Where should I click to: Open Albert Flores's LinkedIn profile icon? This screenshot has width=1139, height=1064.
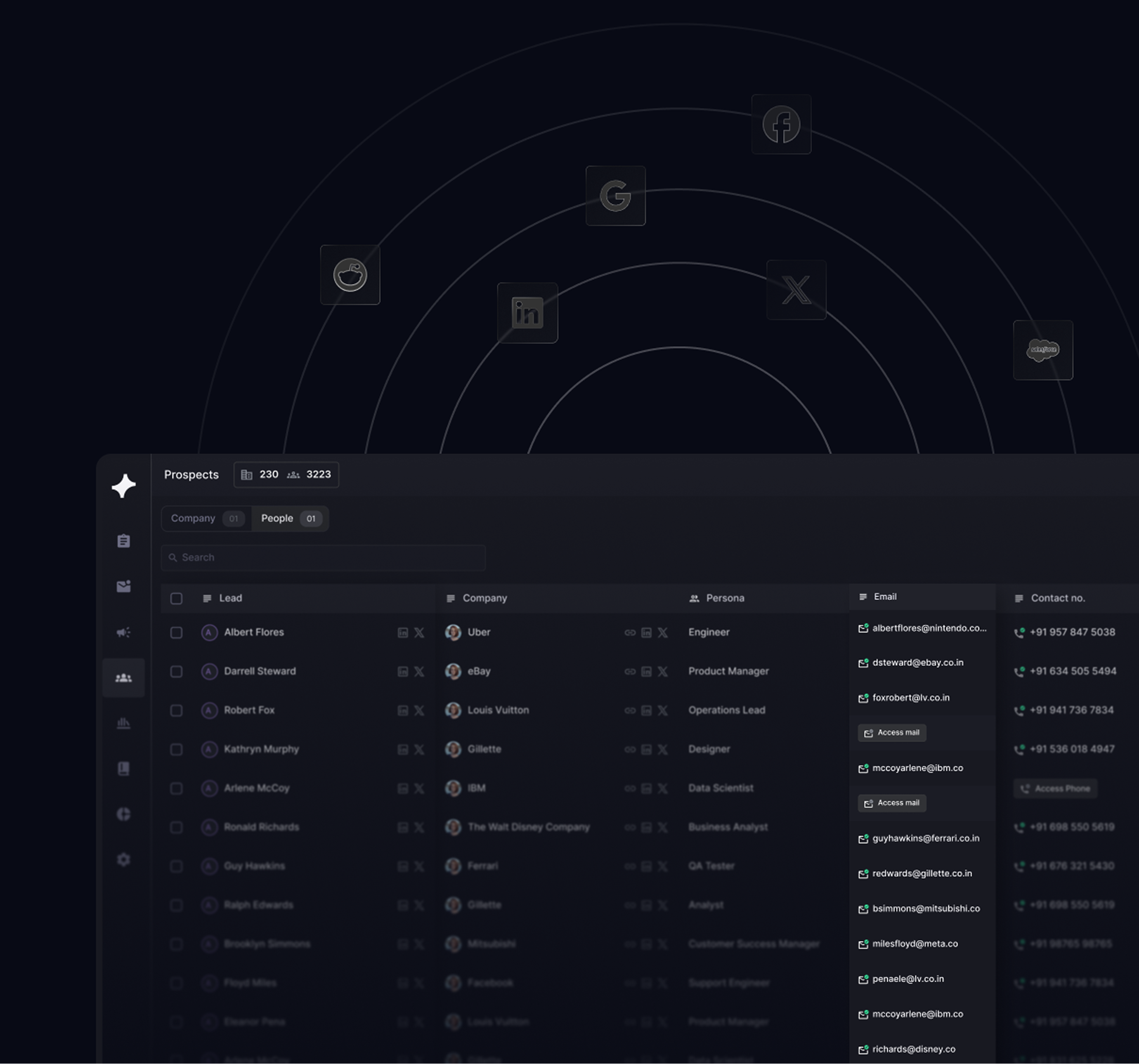(x=403, y=633)
